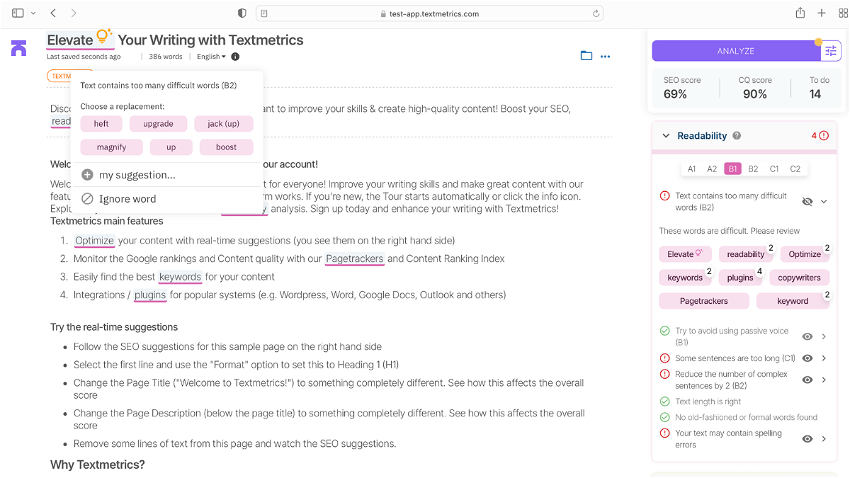Image resolution: width=850 pixels, height=478 pixels.
Task: Click the green check for Text length
Action: (665, 401)
